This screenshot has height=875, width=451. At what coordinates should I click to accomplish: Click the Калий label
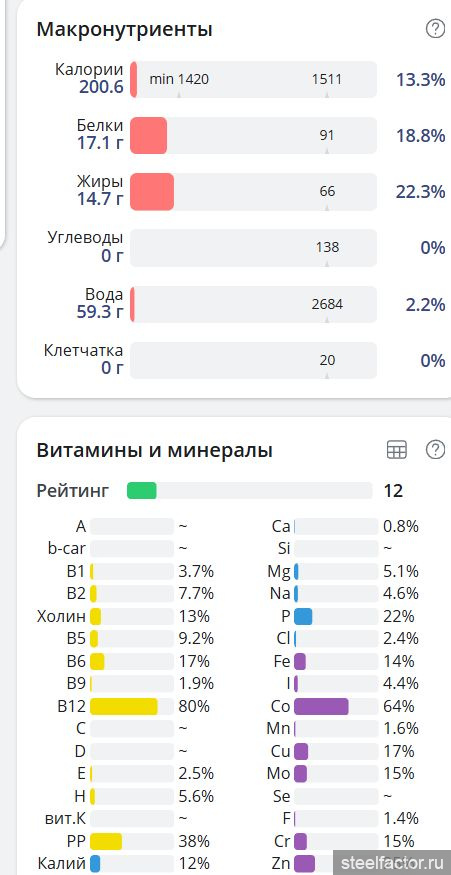[61, 863]
